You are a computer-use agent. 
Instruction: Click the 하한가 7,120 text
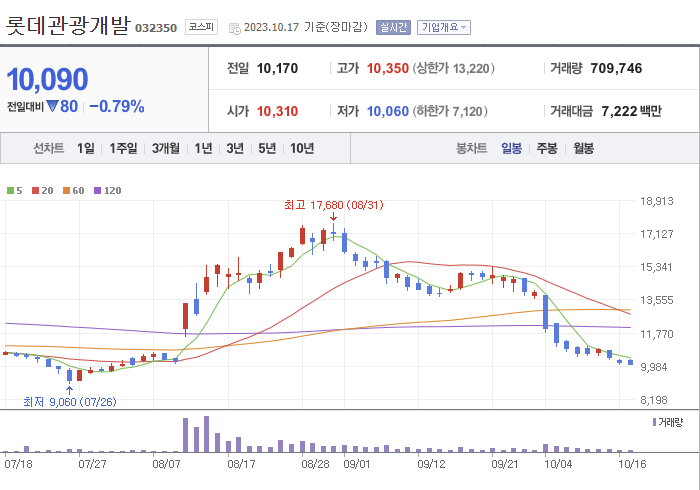click(x=450, y=111)
